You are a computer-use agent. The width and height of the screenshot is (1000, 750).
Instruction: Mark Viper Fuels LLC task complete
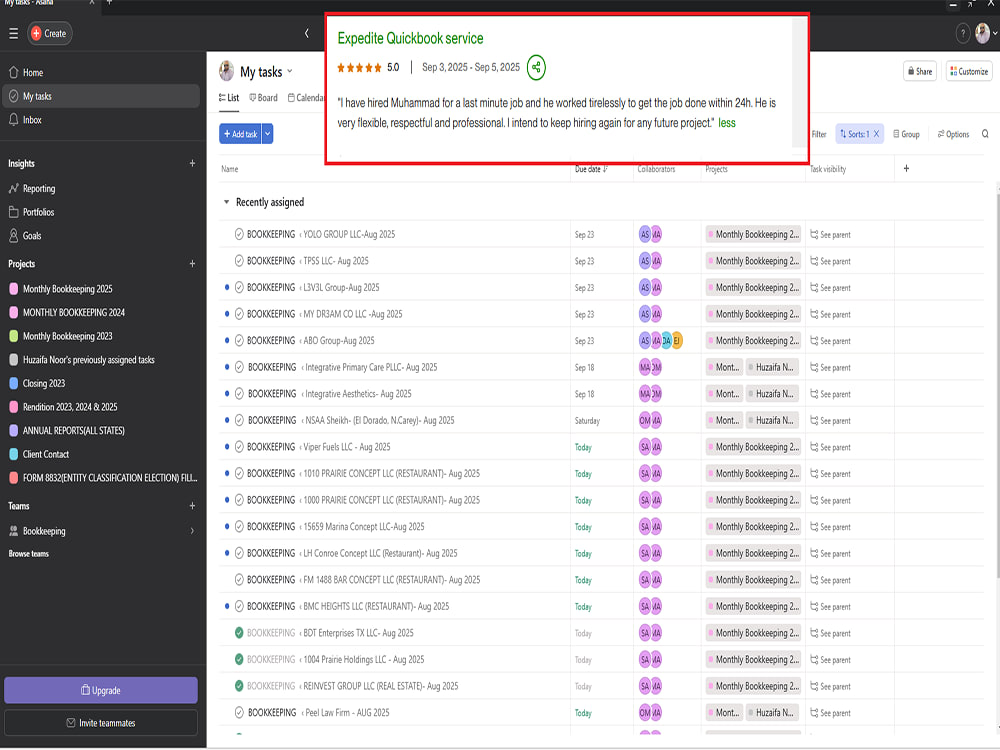(239, 447)
